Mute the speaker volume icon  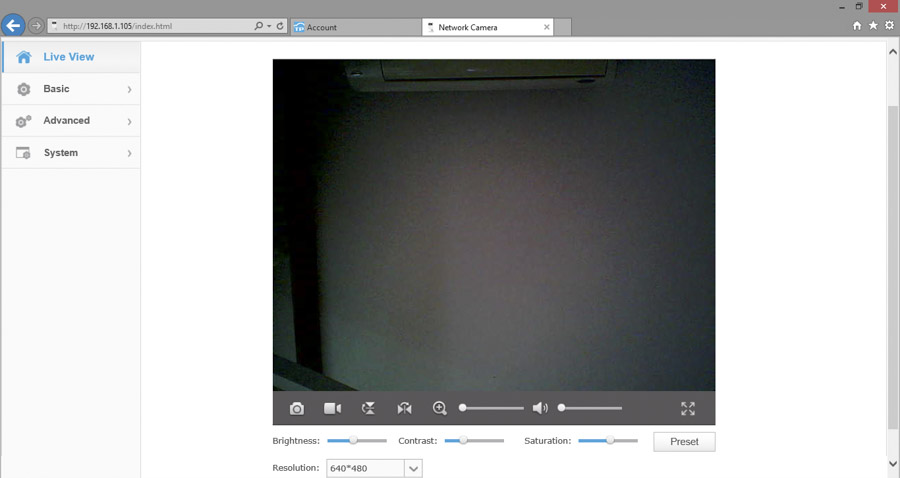point(540,408)
